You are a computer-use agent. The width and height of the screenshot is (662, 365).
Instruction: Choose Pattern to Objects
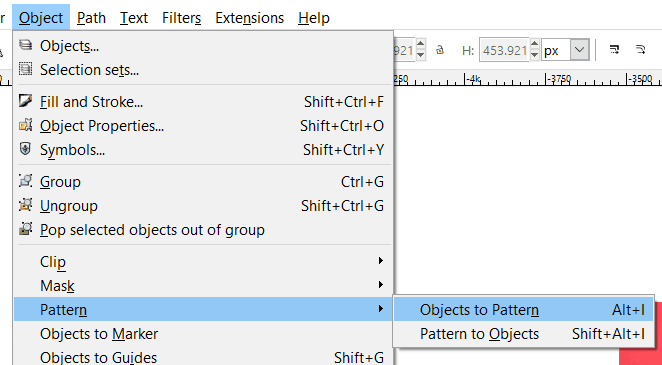pos(524,334)
